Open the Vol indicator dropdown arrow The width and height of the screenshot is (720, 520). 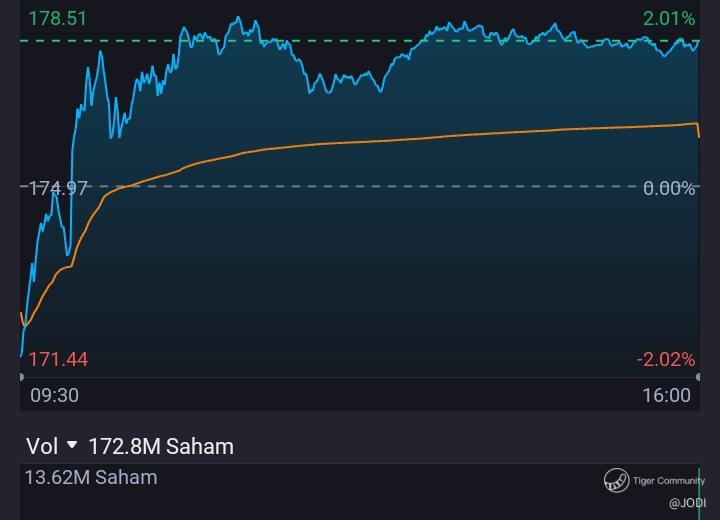[x=72, y=446]
